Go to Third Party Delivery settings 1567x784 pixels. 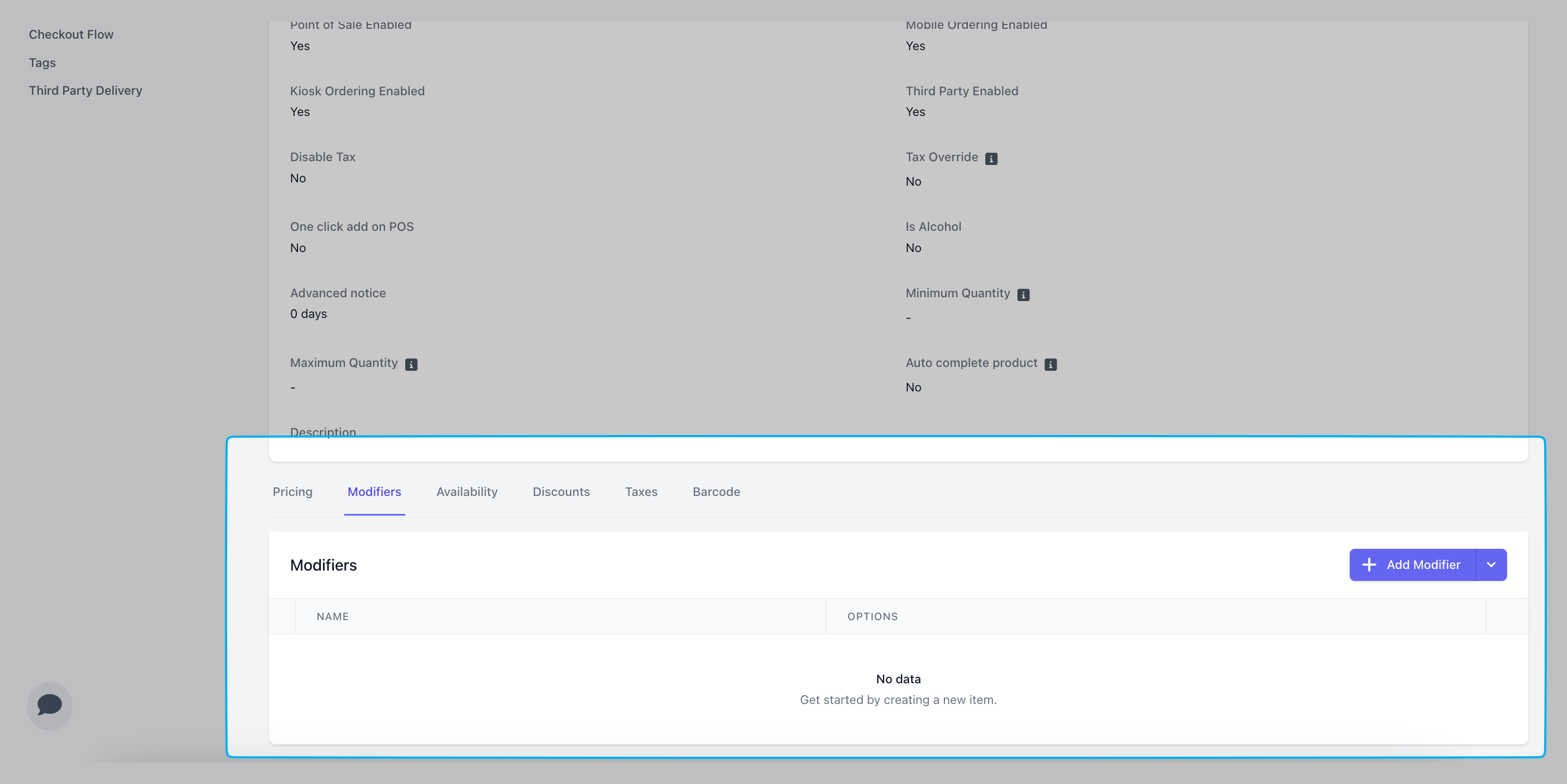[x=86, y=90]
